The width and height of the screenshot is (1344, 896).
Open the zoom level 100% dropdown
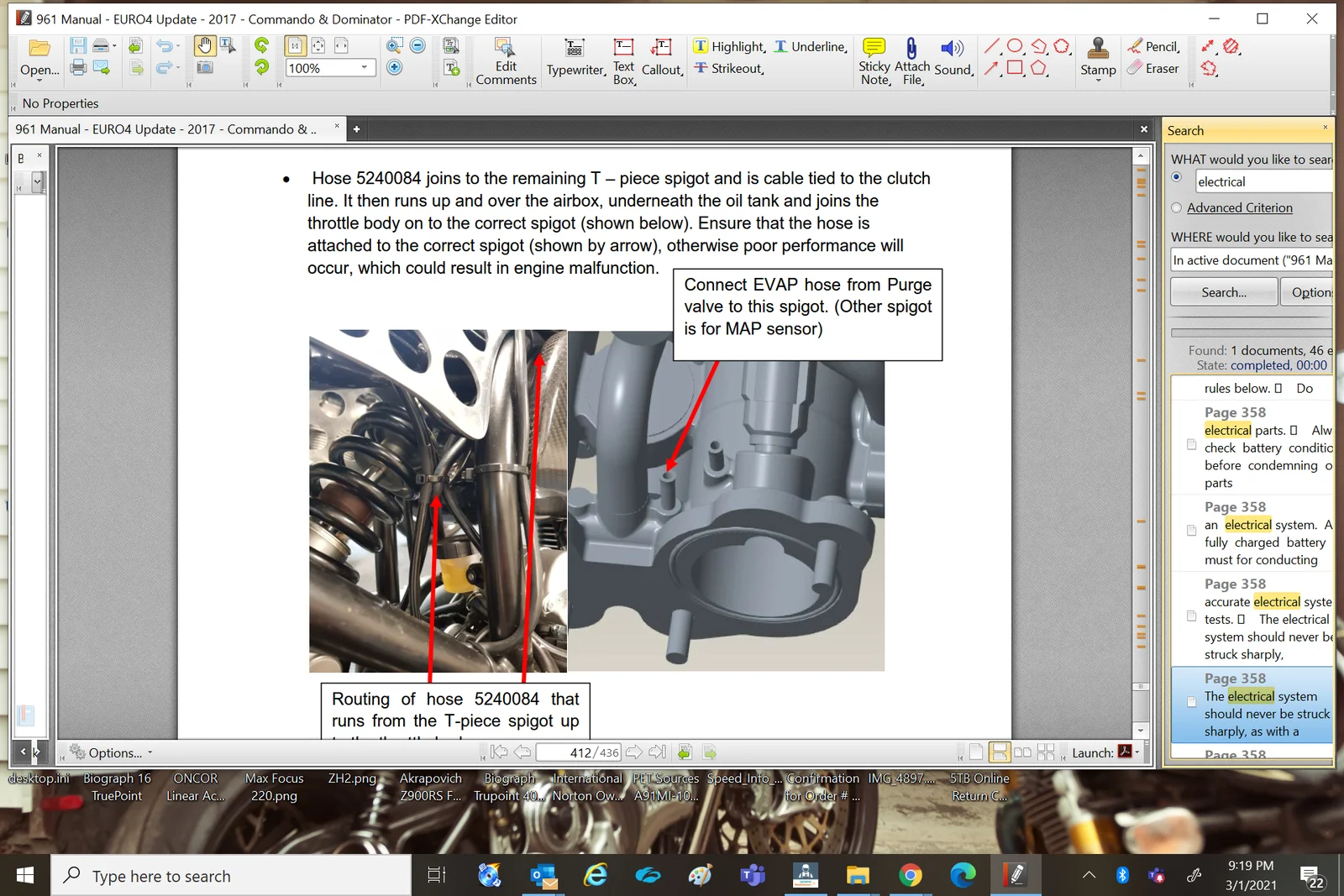365,68
